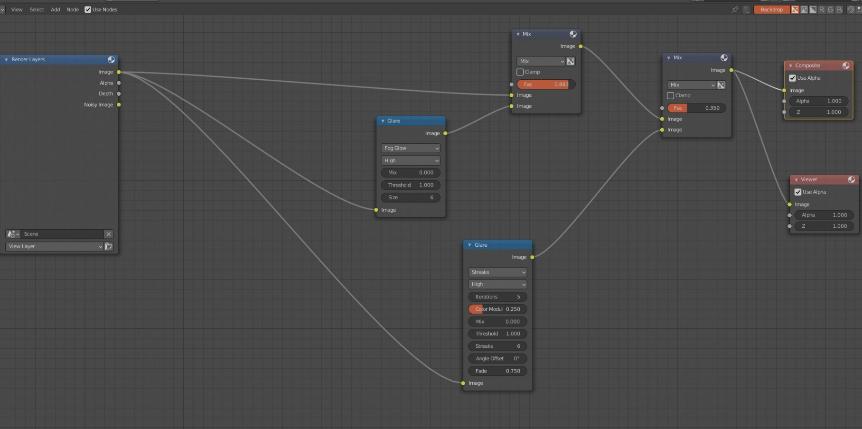Open the Node menu in the header
The width and height of the screenshot is (862, 429).
tap(73, 9)
